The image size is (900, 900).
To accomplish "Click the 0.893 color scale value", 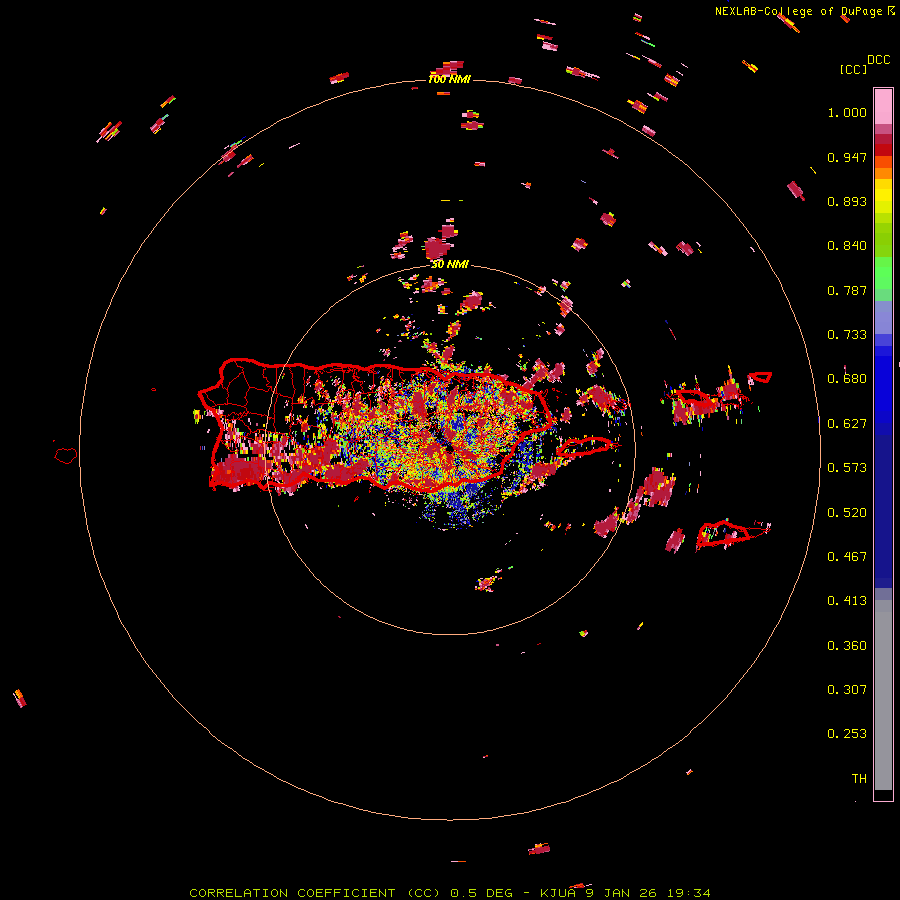I will coord(847,201).
